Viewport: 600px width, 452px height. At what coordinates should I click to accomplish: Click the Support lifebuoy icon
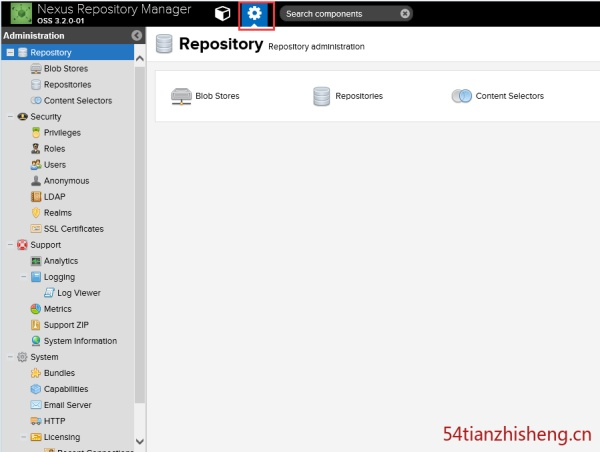pos(22,245)
